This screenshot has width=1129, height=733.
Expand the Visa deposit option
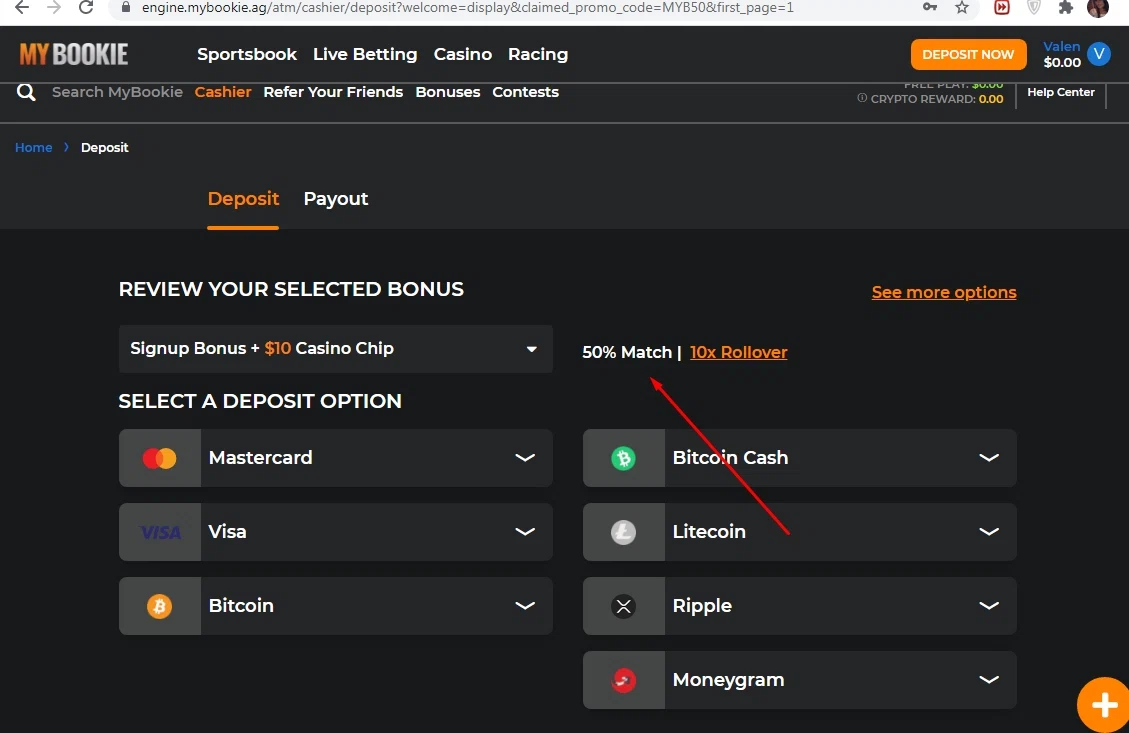336,532
